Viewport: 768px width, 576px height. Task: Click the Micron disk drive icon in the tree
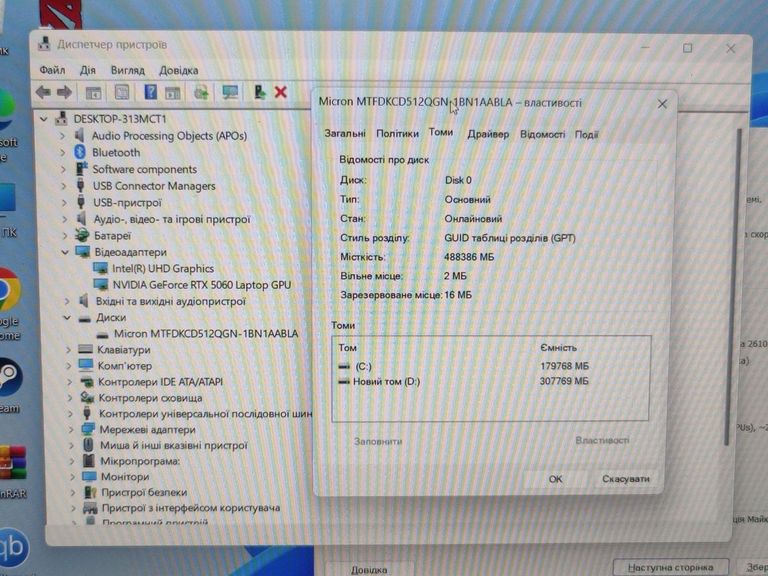tap(102, 335)
